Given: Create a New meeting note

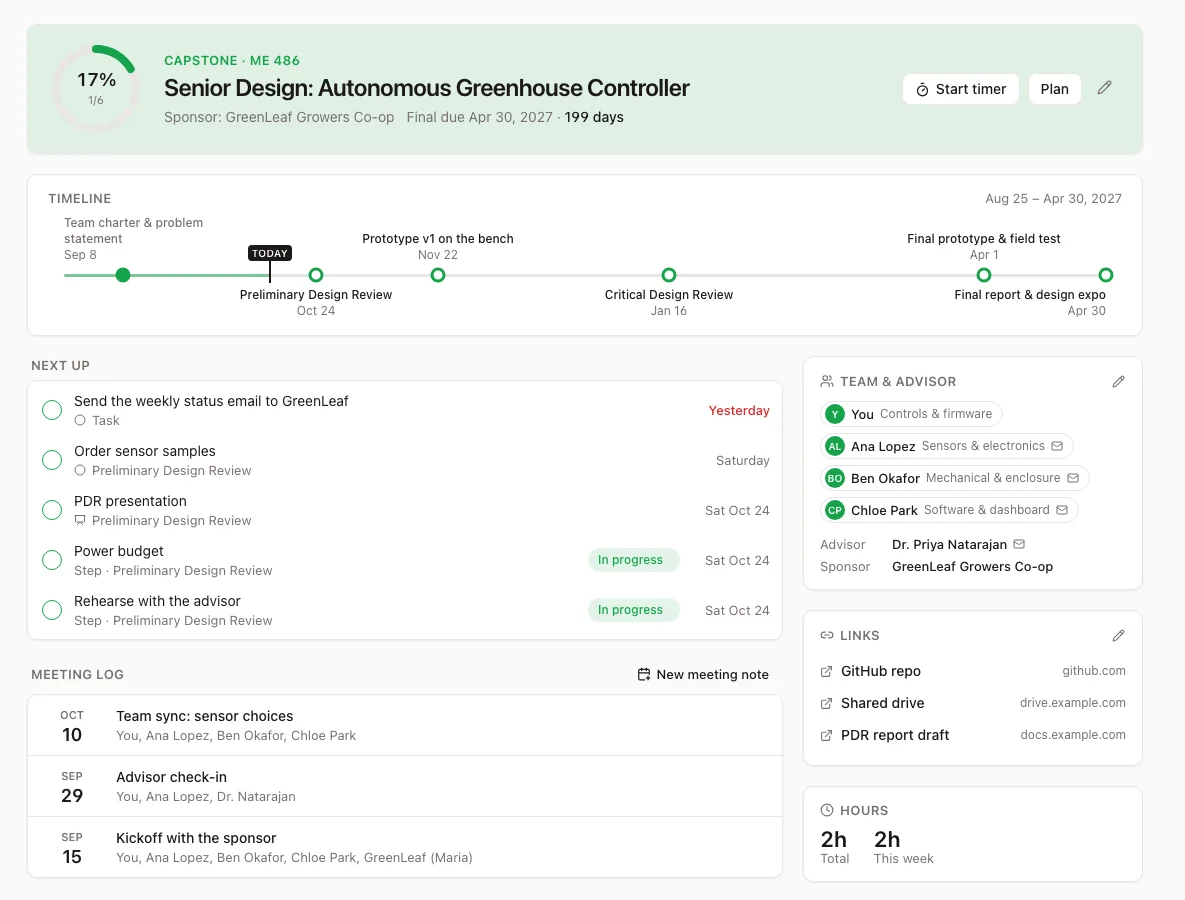Looking at the screenshot, I should [x=703, y=674].
